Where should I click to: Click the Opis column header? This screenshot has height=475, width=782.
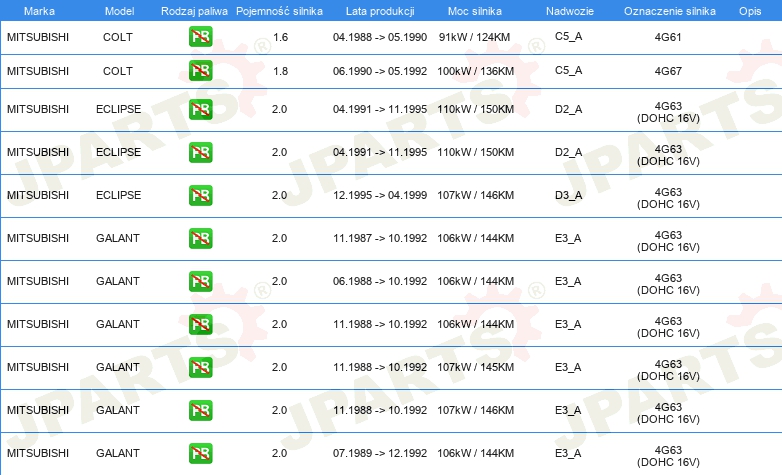750,11
